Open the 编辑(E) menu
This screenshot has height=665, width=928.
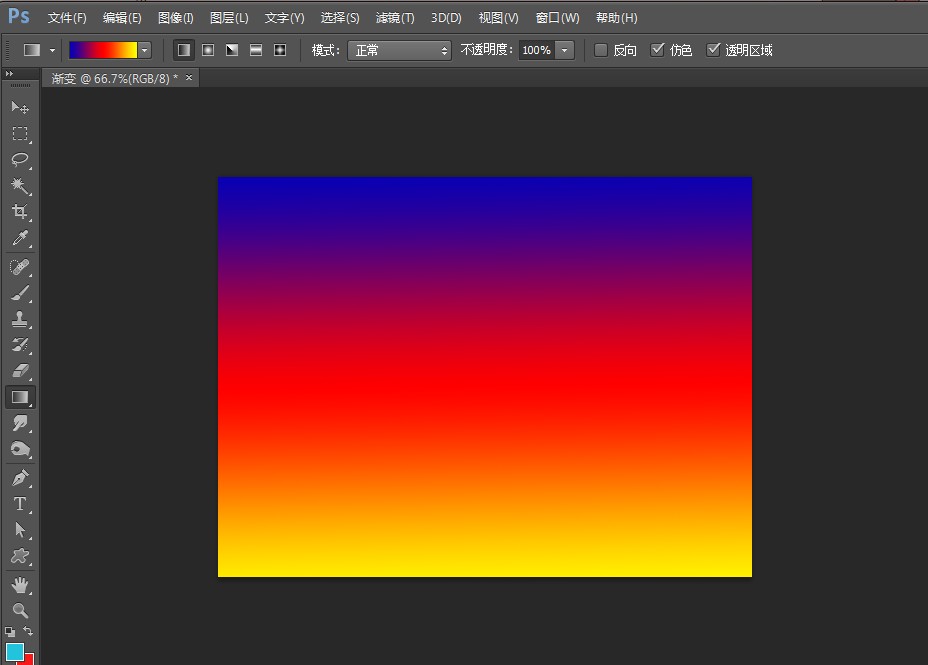click(x=122, y=18)
